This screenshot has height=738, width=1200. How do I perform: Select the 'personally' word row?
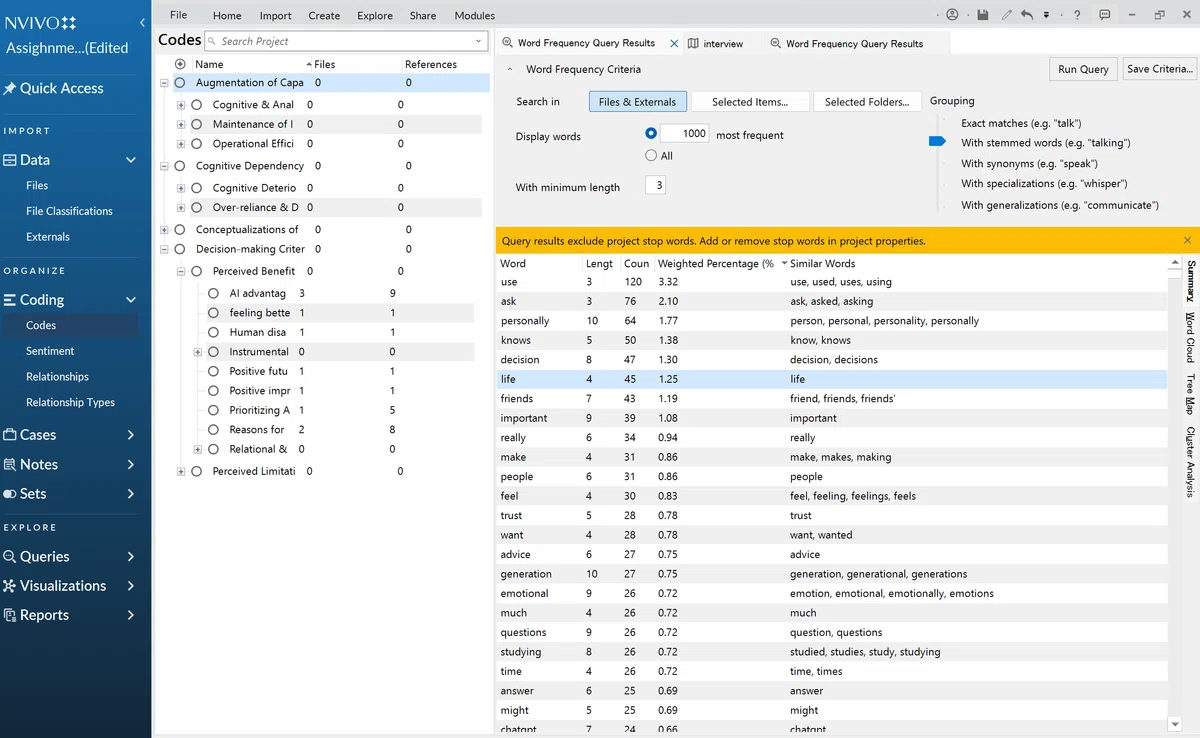(x=831, y=321)
